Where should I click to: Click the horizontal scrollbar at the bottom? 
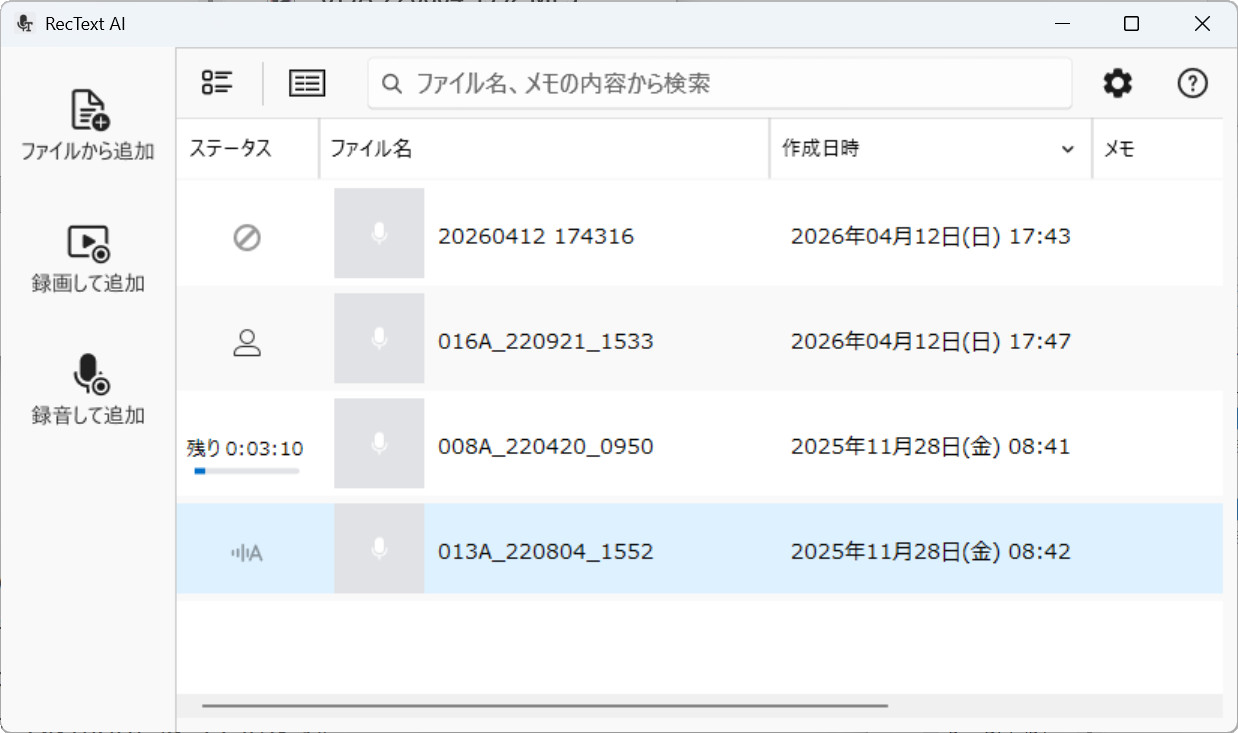point(544,706)
